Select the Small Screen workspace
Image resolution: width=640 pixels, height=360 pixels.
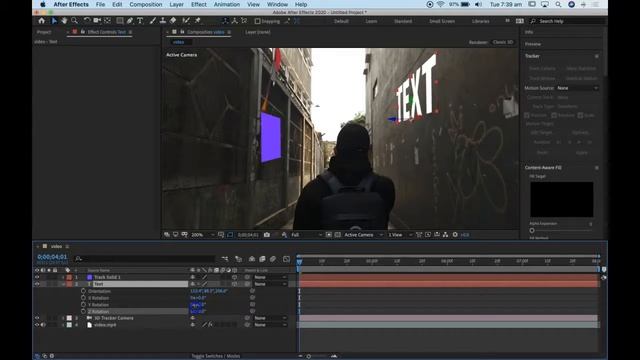[442, 21]
